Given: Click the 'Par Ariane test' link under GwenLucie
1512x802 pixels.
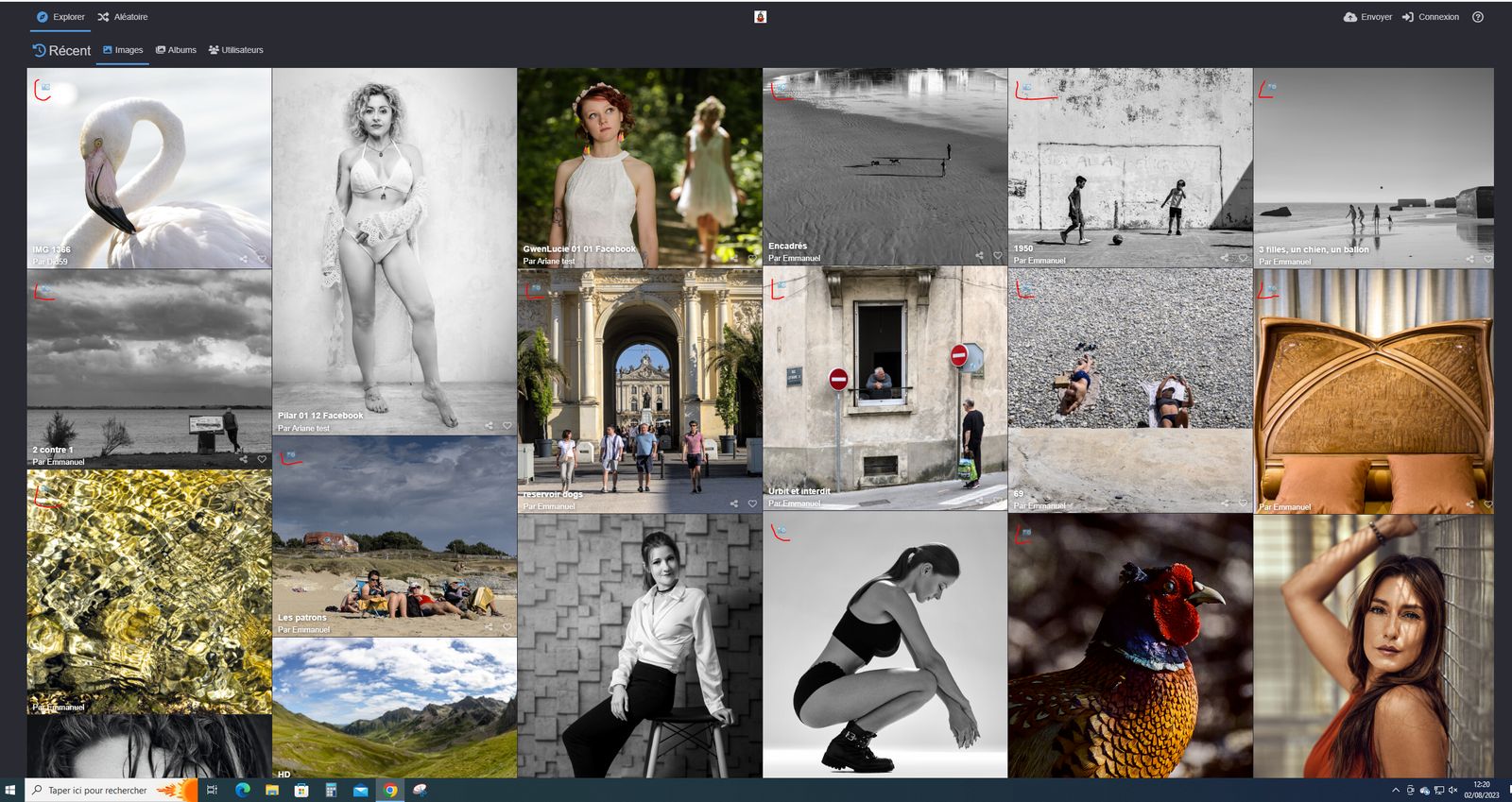Looking at the screenshot, I should point(549,262).
